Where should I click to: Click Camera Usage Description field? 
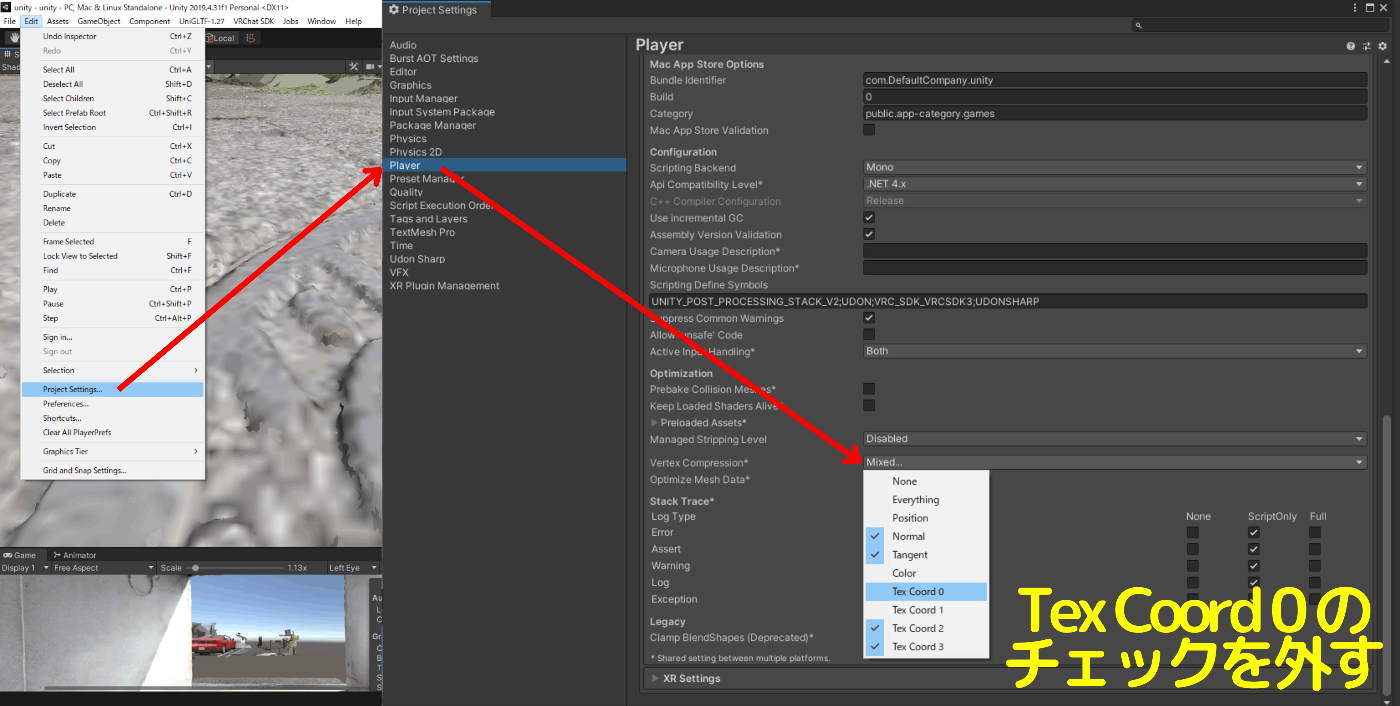[x=1115, y=251]
